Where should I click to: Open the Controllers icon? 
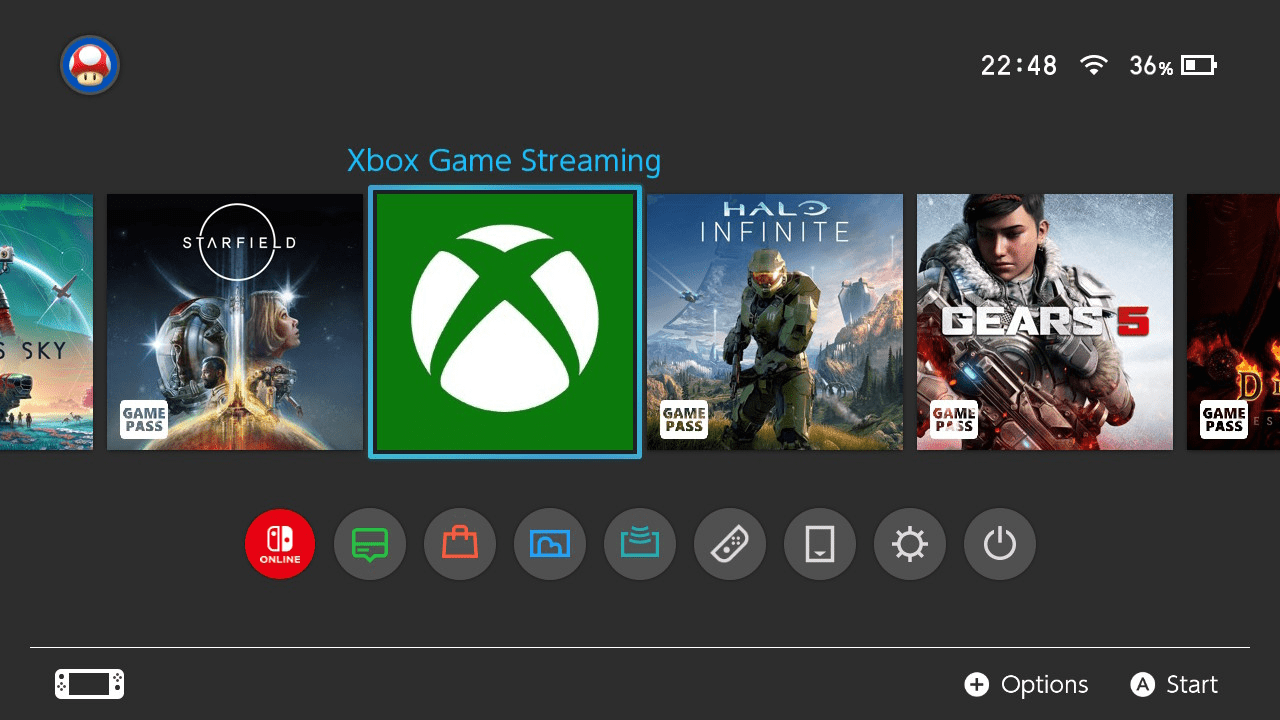pyautogui.click(x=730, y=544)
